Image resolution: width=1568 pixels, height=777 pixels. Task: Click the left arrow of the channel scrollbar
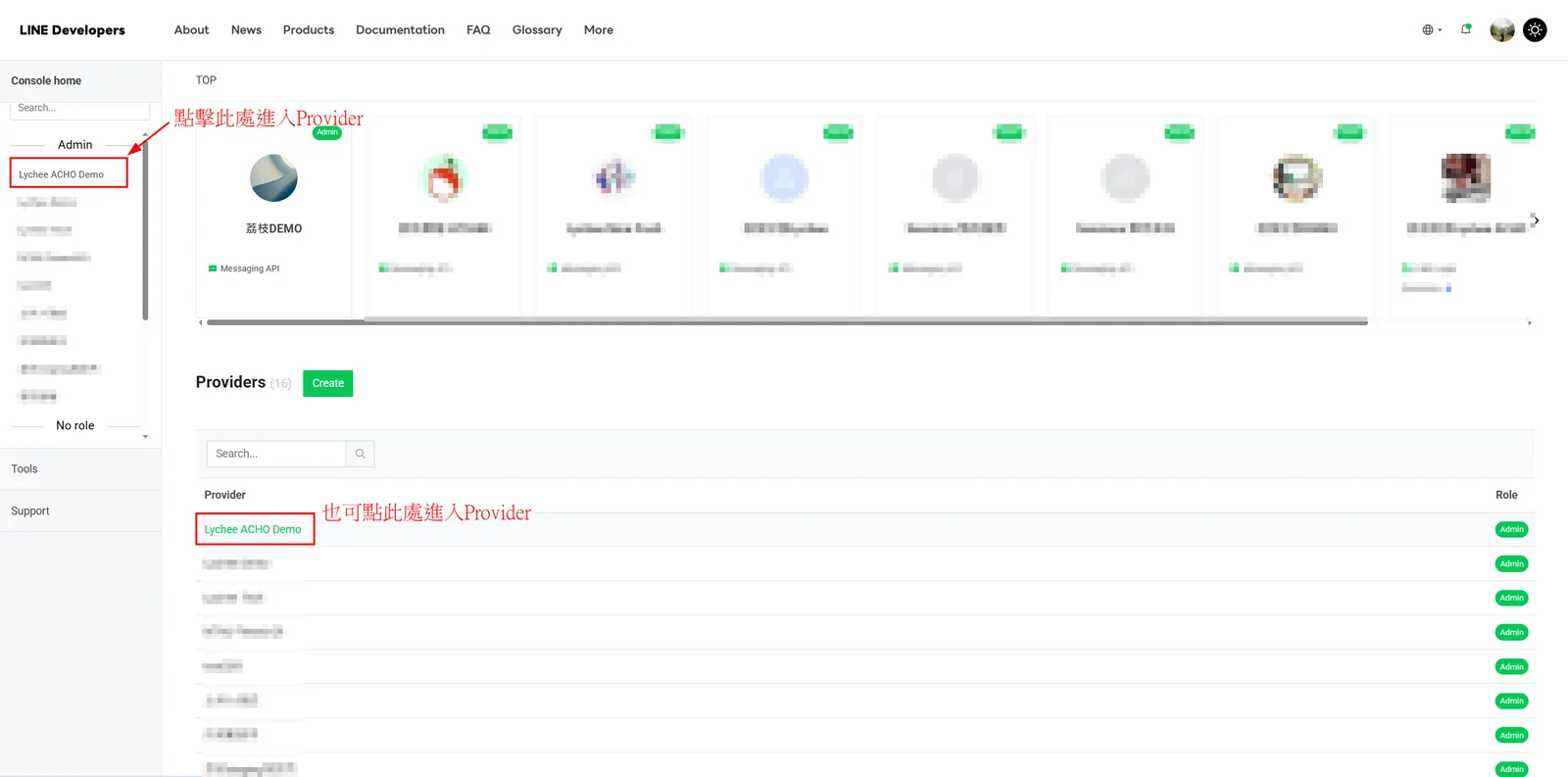[x=200, y=321]
